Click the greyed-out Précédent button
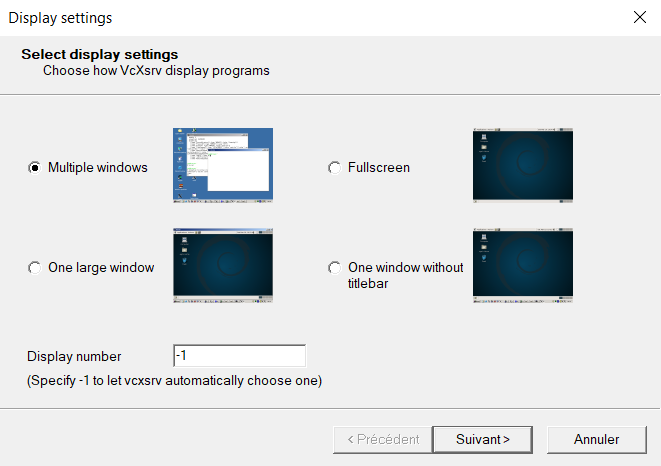Viewport: 661px width, 466px height. click(382, 439)
